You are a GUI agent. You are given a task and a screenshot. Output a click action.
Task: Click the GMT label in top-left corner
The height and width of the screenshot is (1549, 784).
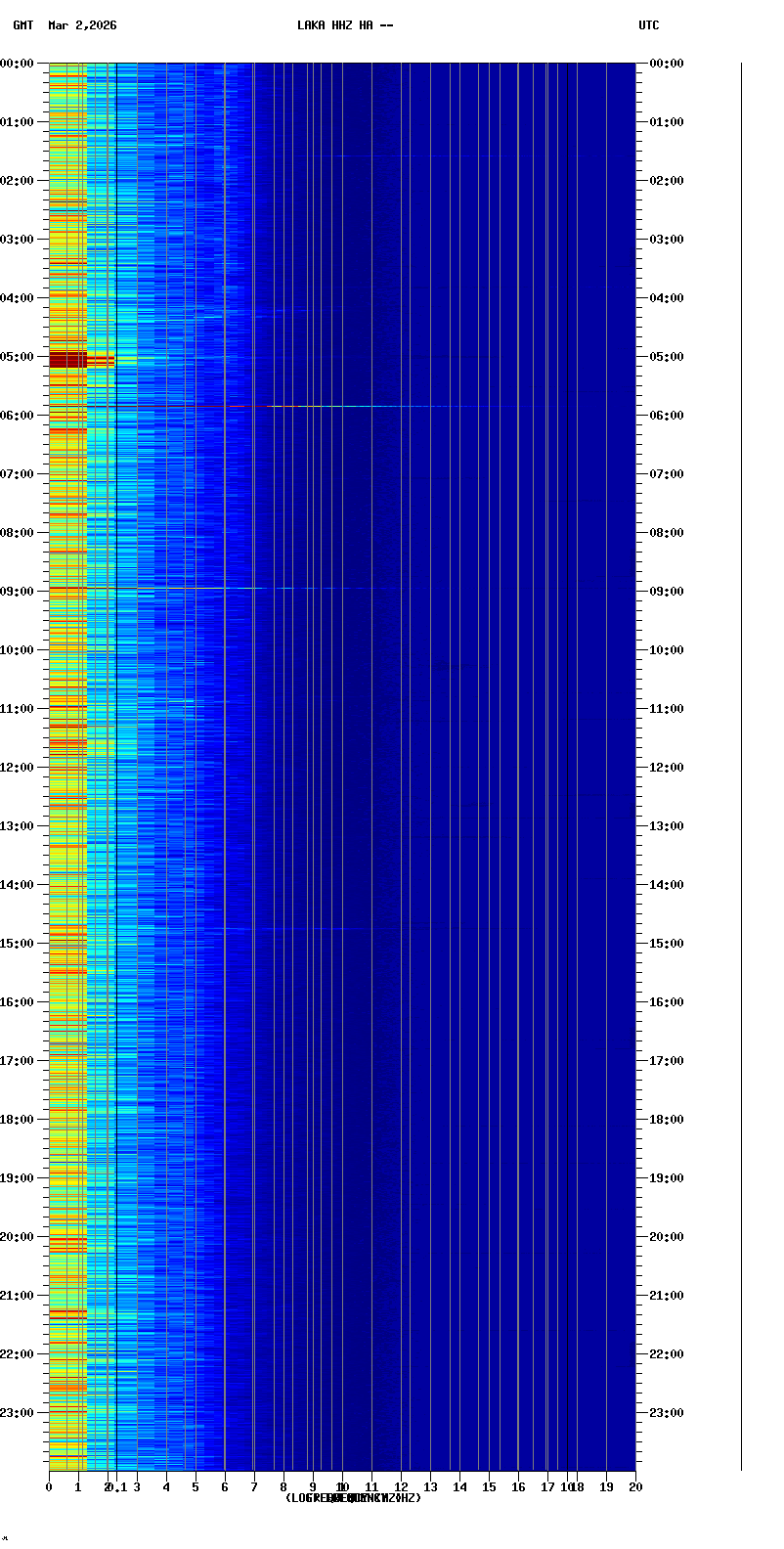tap(22, 25)
